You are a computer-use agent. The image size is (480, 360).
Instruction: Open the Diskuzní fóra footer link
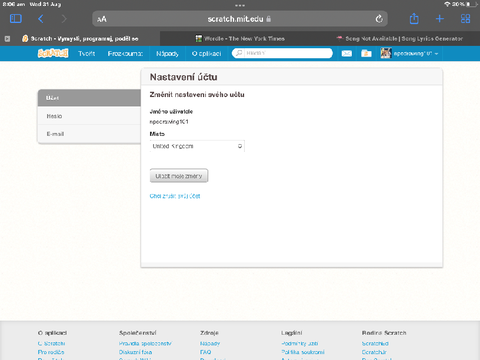point(135,352)
